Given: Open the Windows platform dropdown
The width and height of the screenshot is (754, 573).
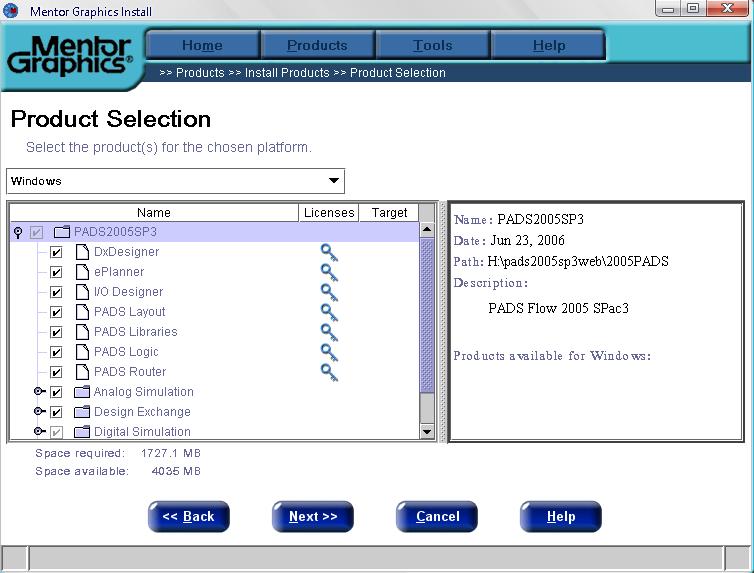Looking at the screenshot, I should click(176, 181).
